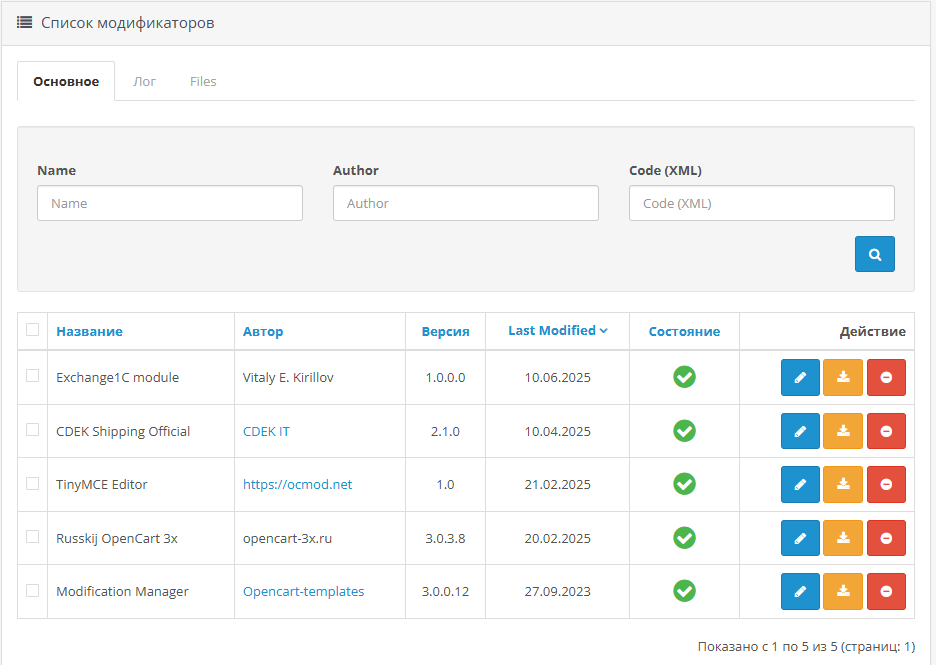This screenshot has height=665, width=936.
Task: Download the CDEK Shipping Official modifier
Action: click(x=843, y=431)
